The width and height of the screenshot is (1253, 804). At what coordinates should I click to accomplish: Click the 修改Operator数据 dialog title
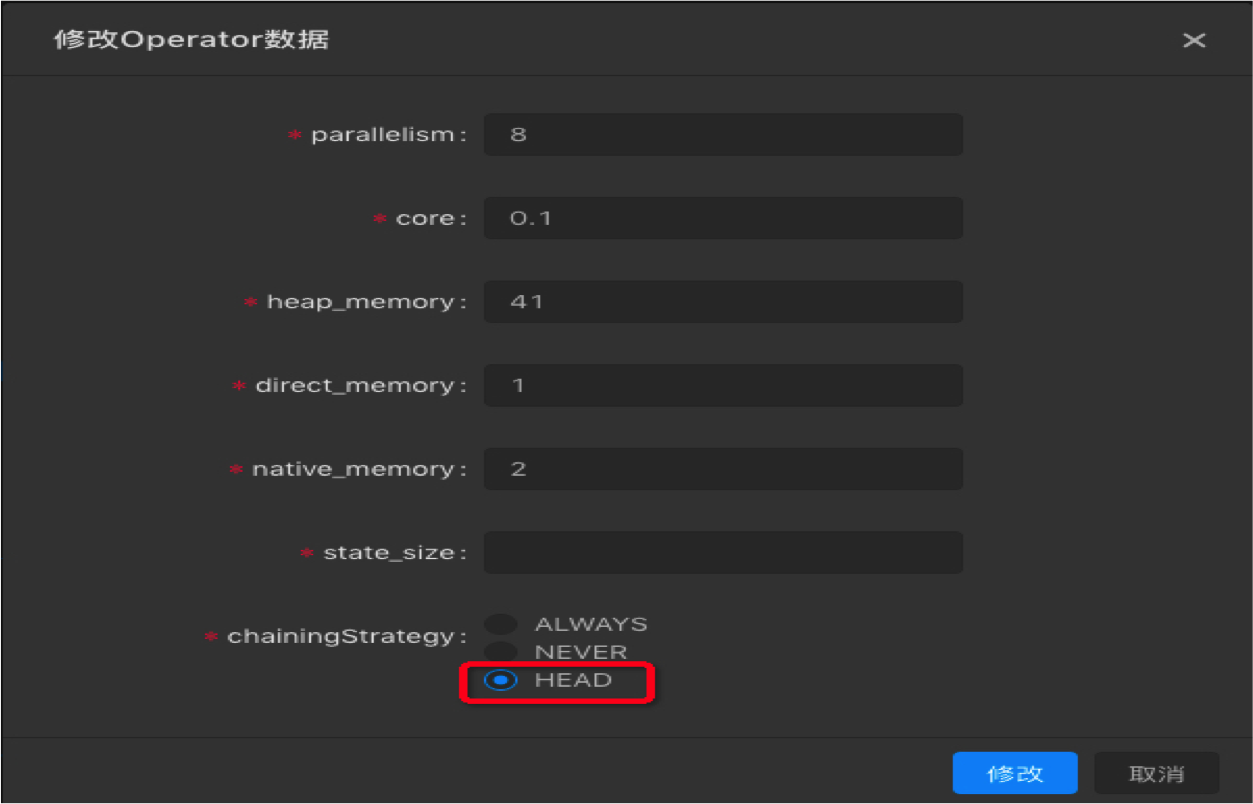191,41
